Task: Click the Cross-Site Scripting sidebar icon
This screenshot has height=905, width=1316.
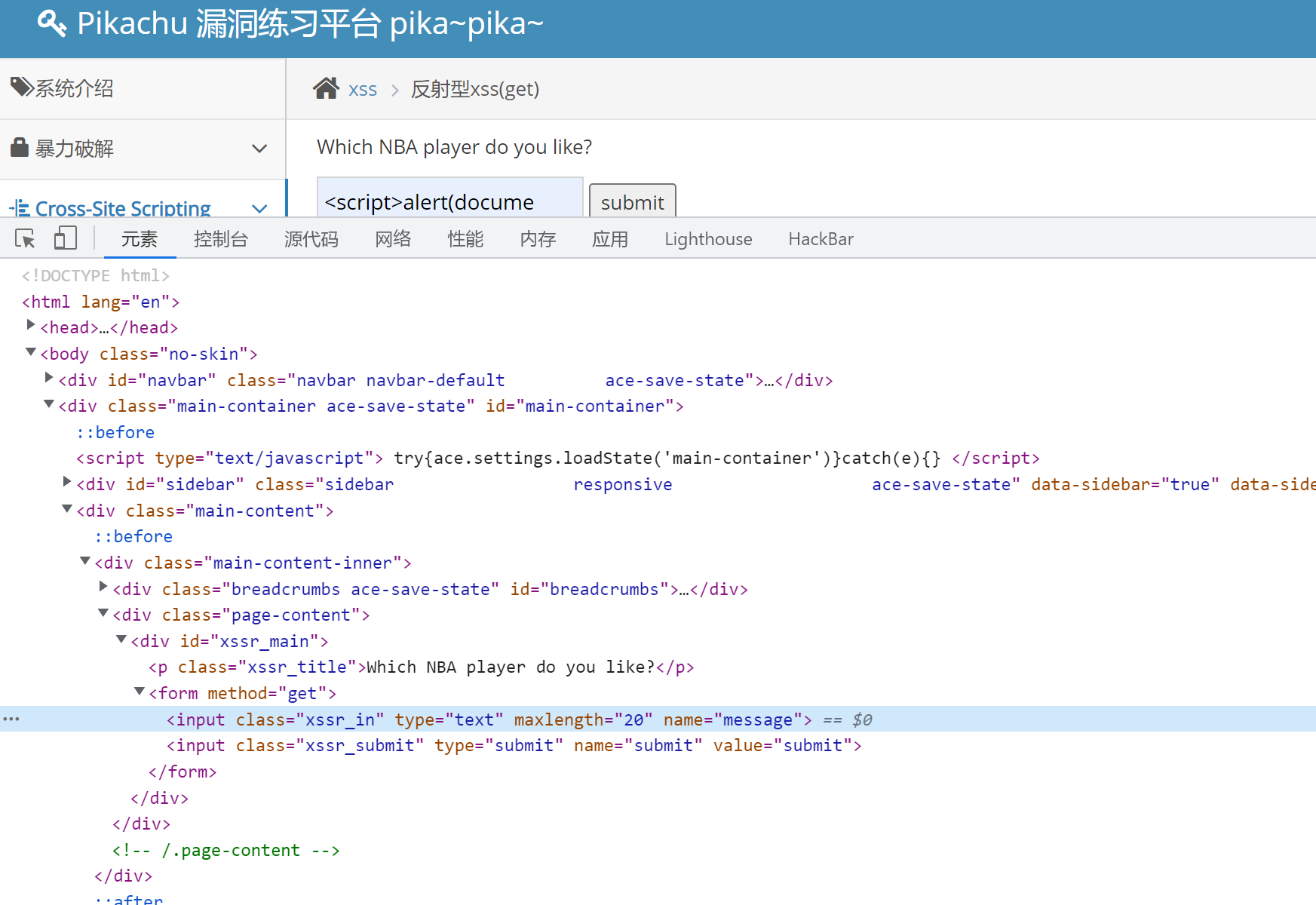Action: point(20,207)
